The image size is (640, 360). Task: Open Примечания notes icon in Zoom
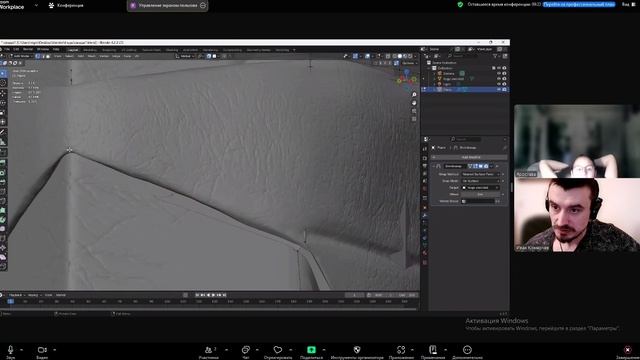point(433,350)
